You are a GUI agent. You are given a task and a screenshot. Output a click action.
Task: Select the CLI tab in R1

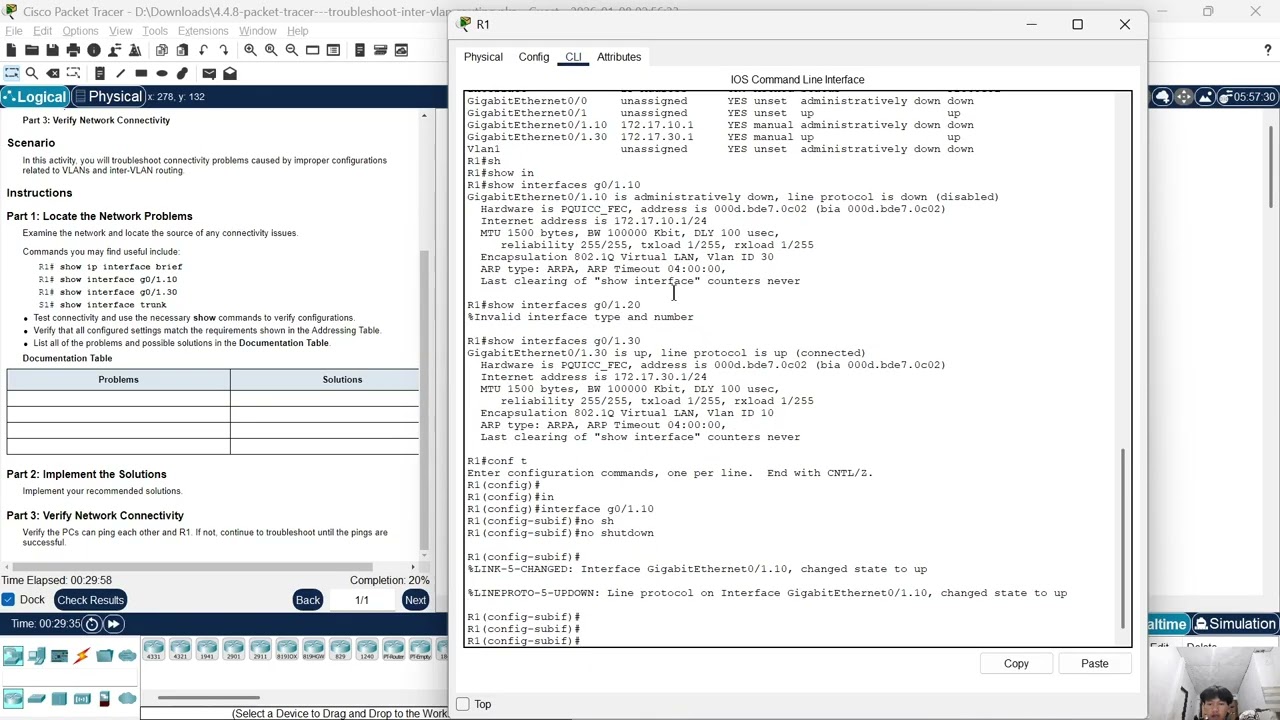click(x=573, y=57)
